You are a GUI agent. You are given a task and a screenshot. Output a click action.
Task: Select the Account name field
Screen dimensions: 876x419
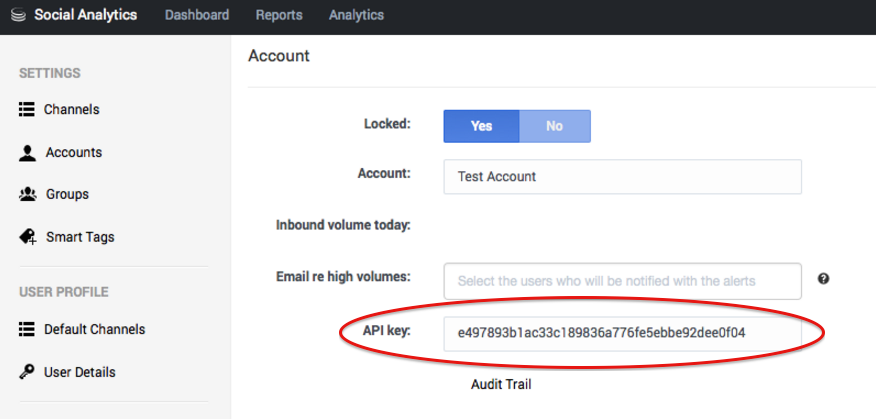(x=622, y=176)
